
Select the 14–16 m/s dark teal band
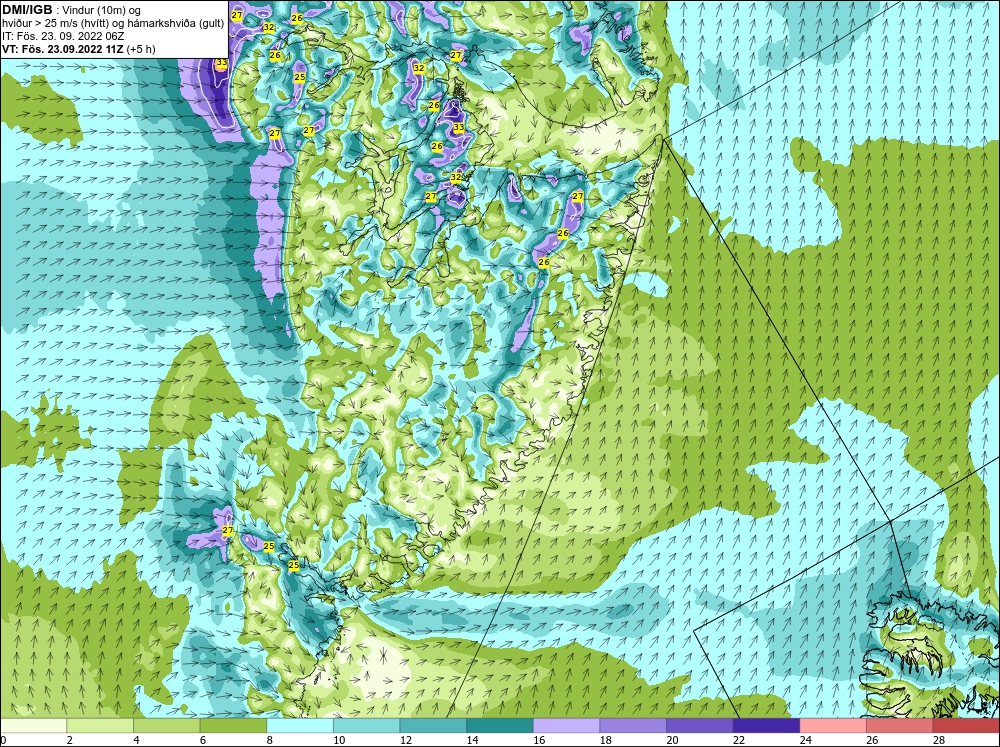[500, 726]
